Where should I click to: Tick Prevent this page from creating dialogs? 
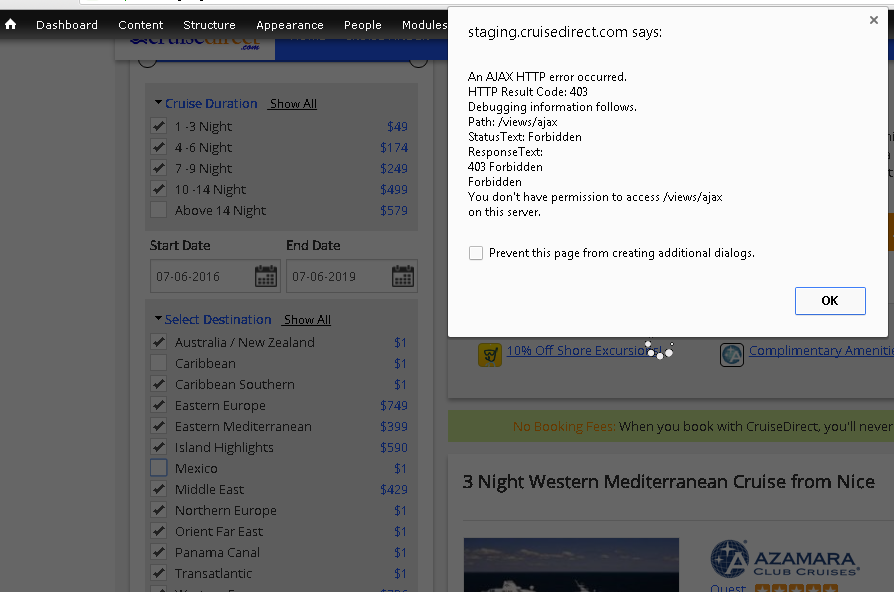point(476,253)
